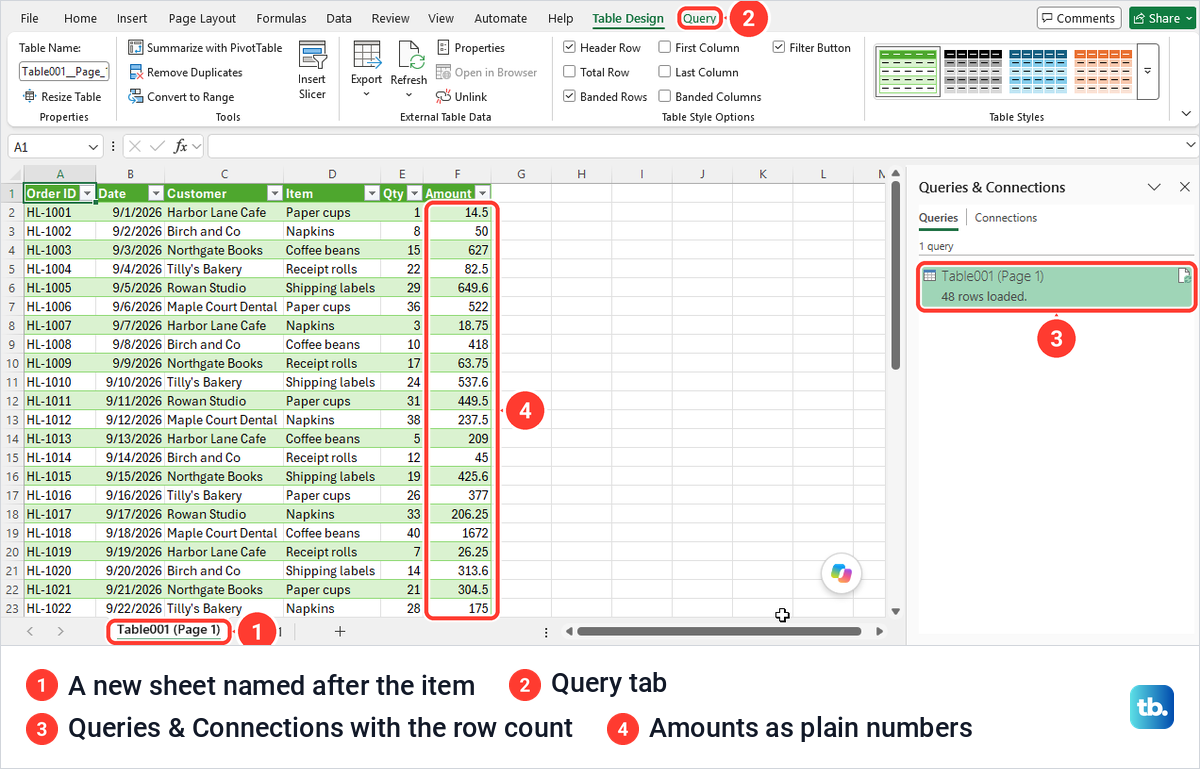Image resolution: width=1200 pixels, height=769 pixels.
Task: Open the File menu
Action: (30, 18)
